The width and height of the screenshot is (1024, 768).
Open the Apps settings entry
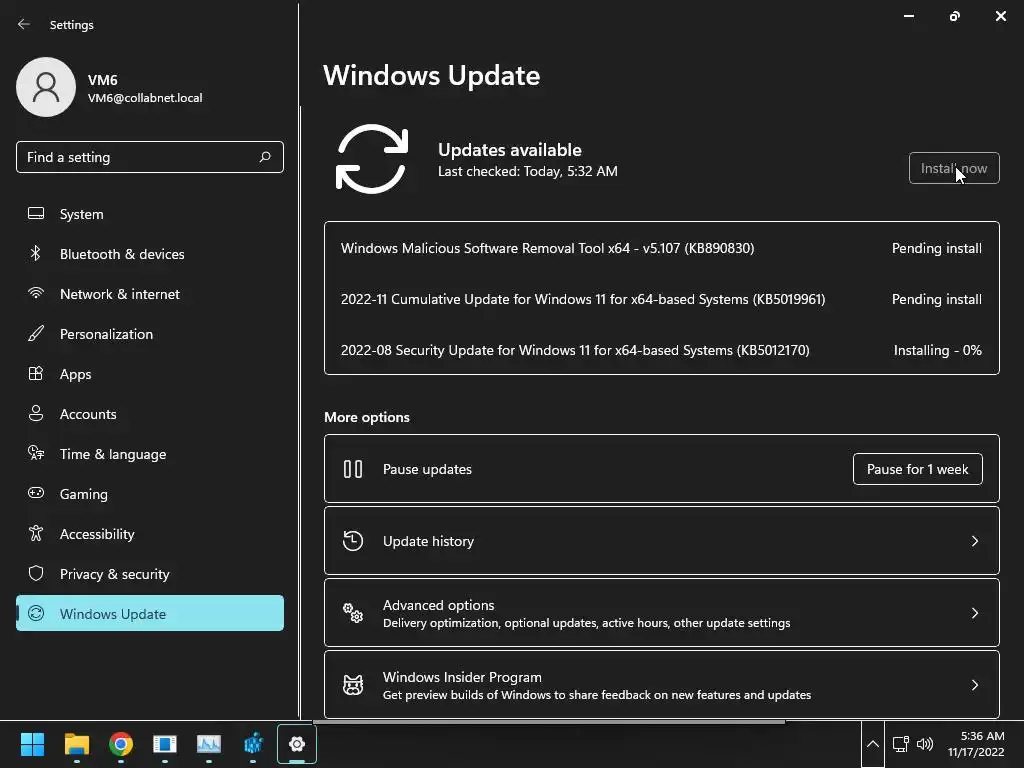click(x=150, y=374)
